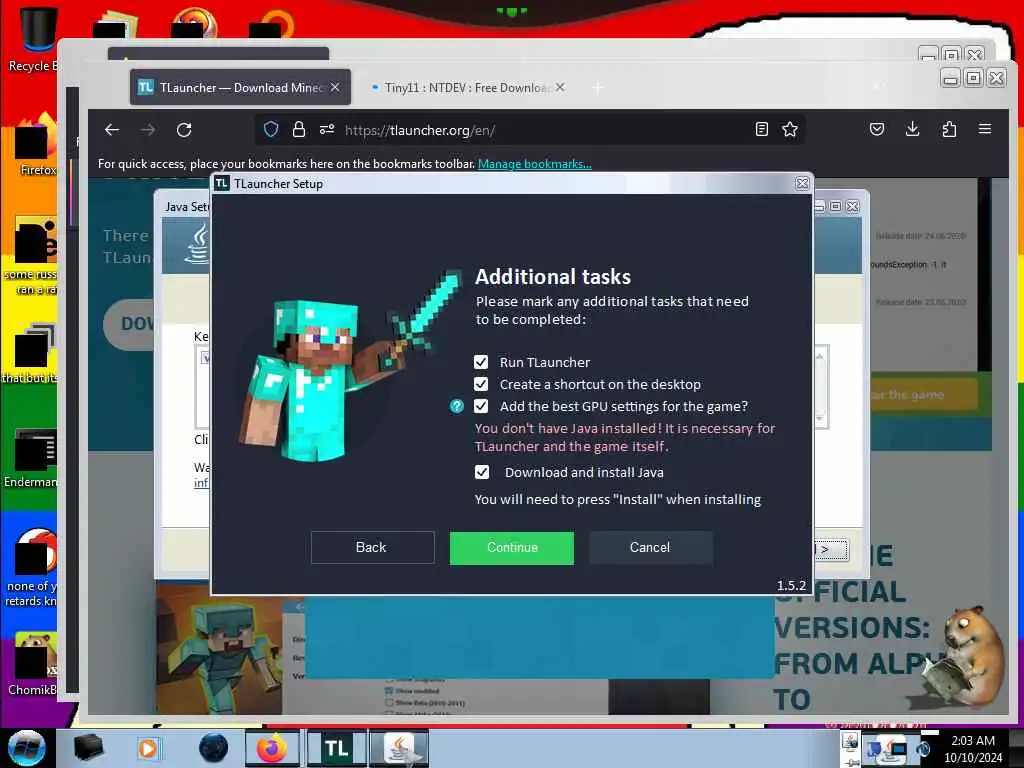Open a new Firefox tab
Viewport: 1024px width, 768px height.
tap(598, 88)
